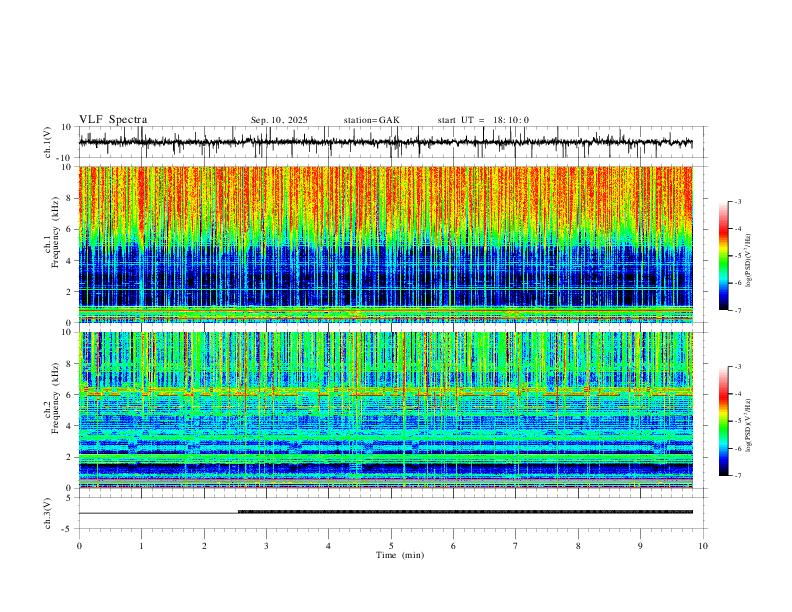Click time axis tick label "0"
This screenshot has width=792, height=612.
[79, 546]
